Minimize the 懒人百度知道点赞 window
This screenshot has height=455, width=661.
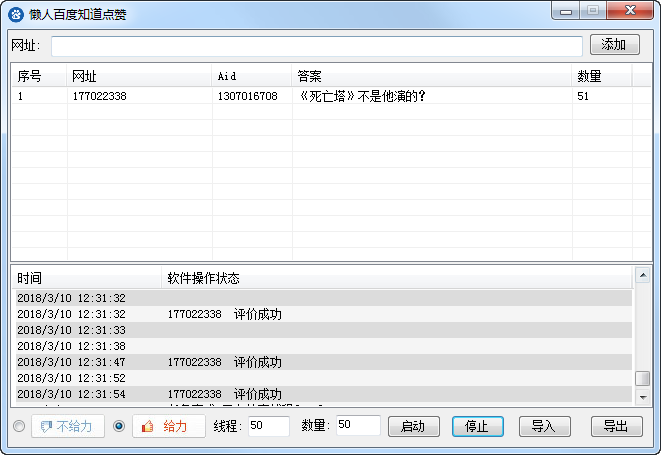point(566,11)
